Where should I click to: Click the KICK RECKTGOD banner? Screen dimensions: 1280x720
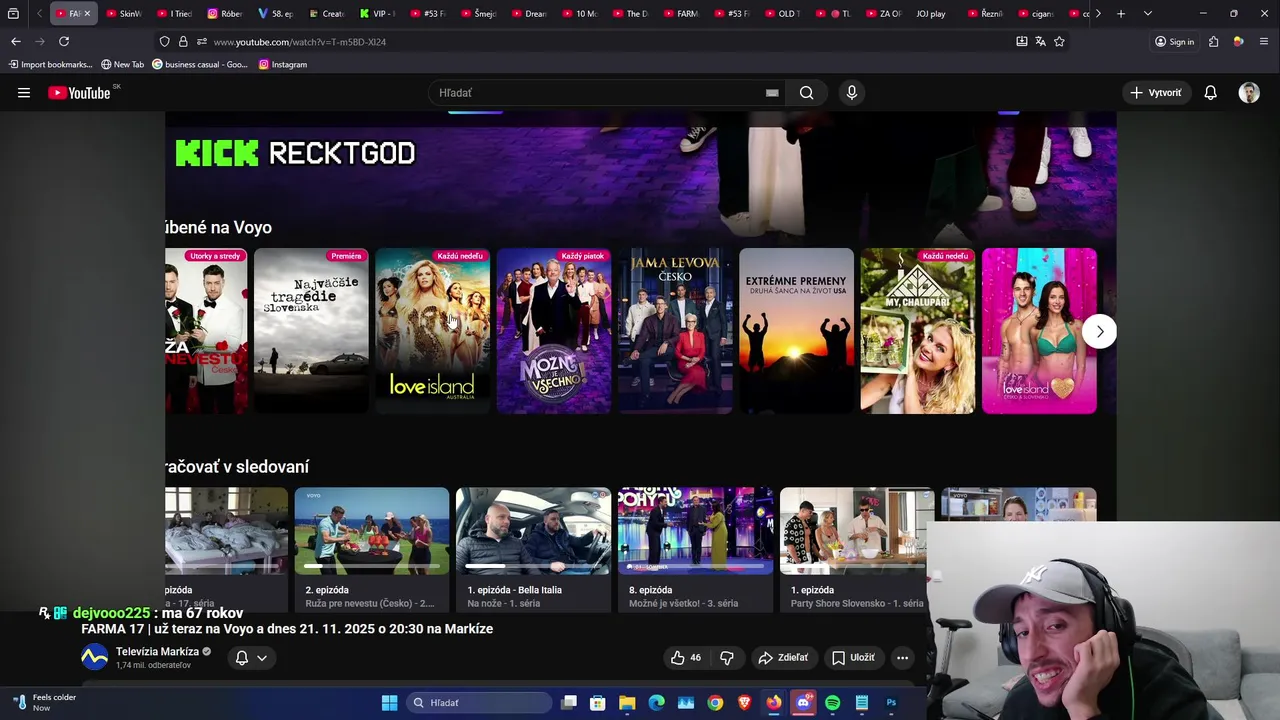click(295, 153)
